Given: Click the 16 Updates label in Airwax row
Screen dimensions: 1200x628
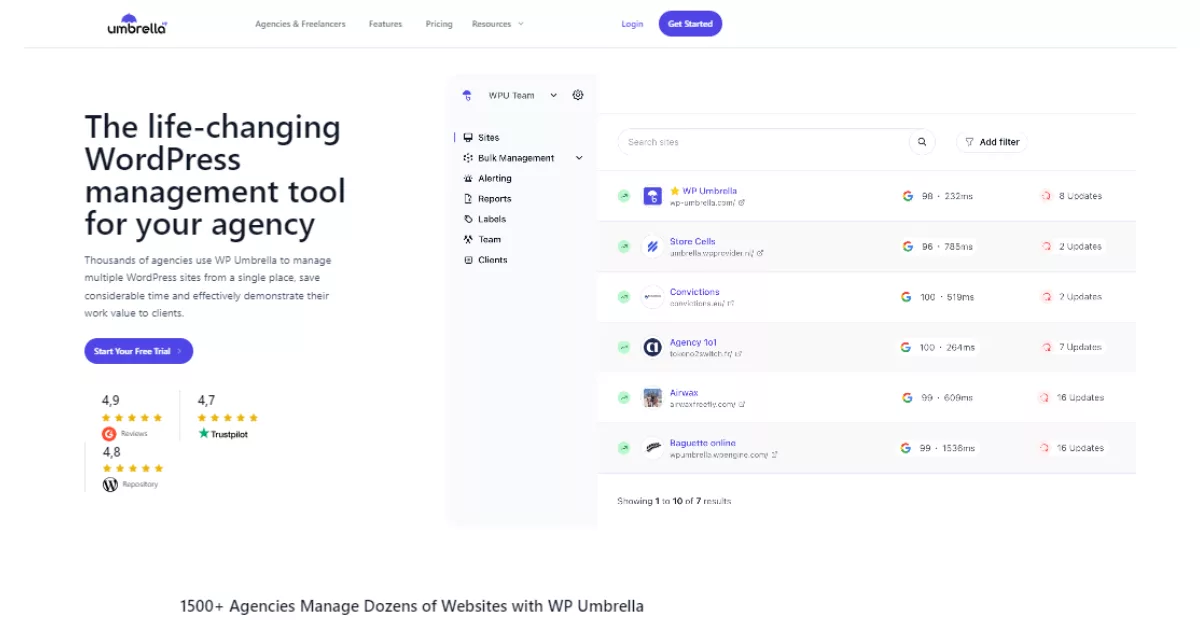Looking at the screenshot, I should 1080,397.
